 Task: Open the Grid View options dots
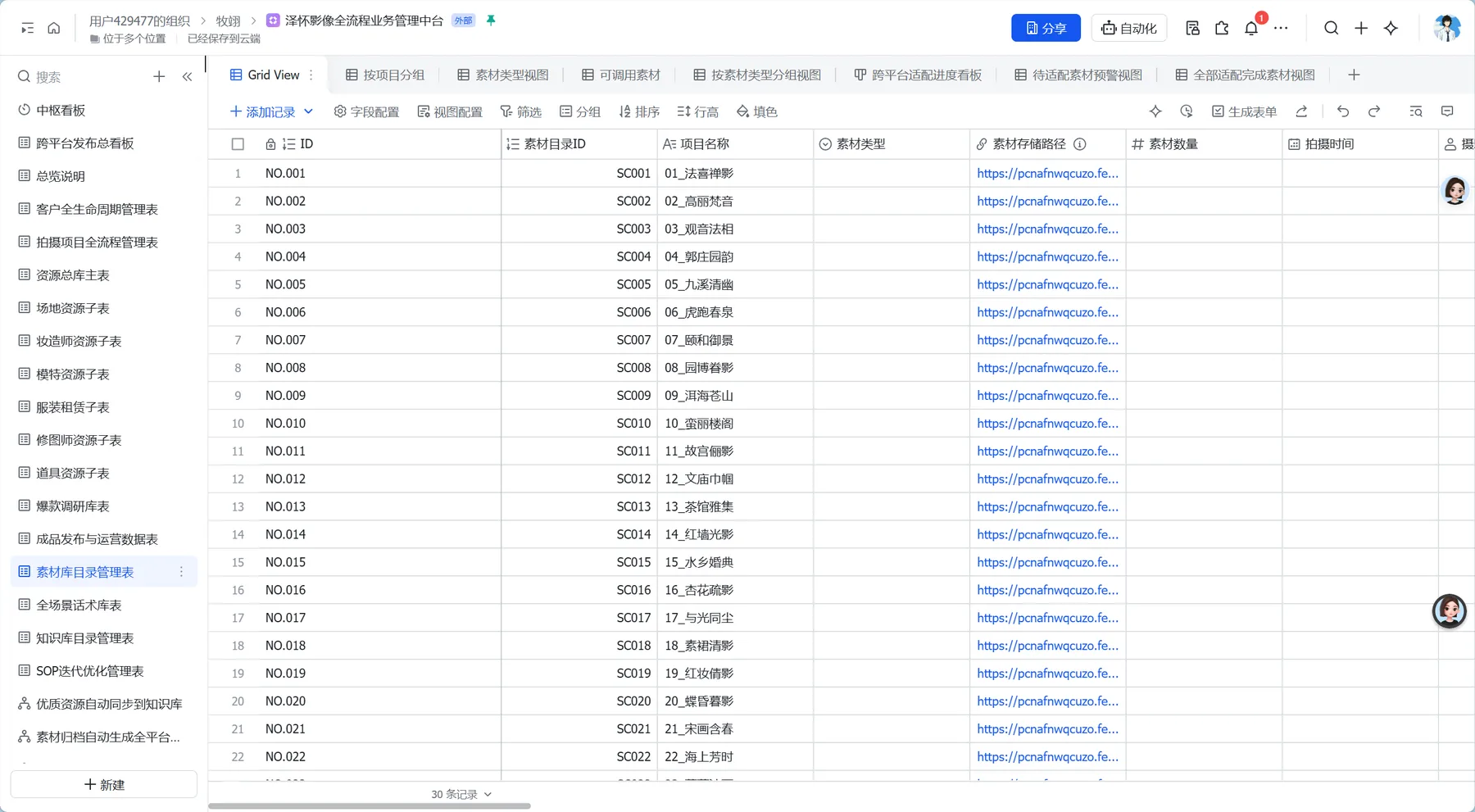click(x=311, y=75)
